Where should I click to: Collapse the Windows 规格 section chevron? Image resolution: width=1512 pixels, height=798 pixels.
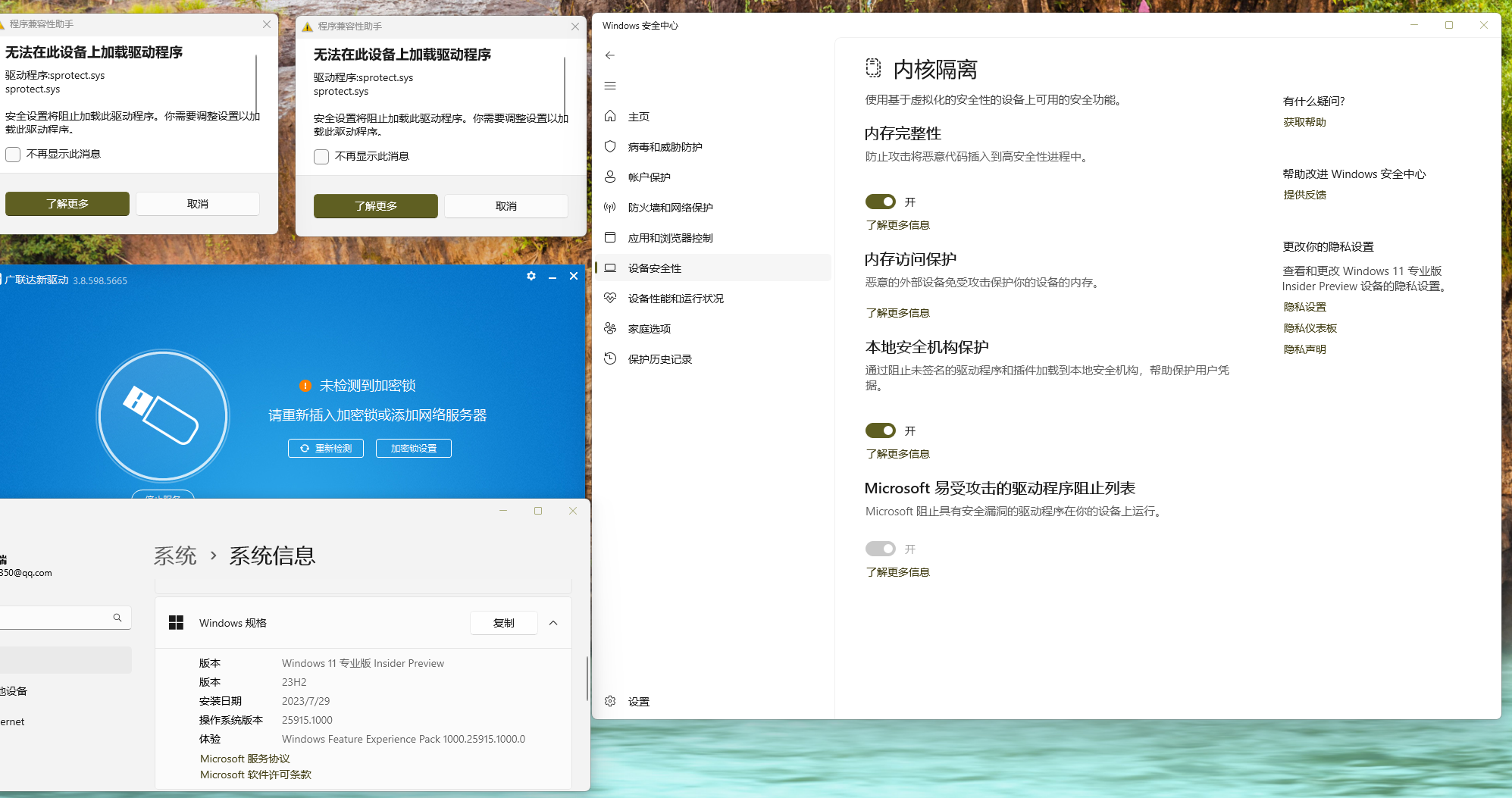coord(553,623)
